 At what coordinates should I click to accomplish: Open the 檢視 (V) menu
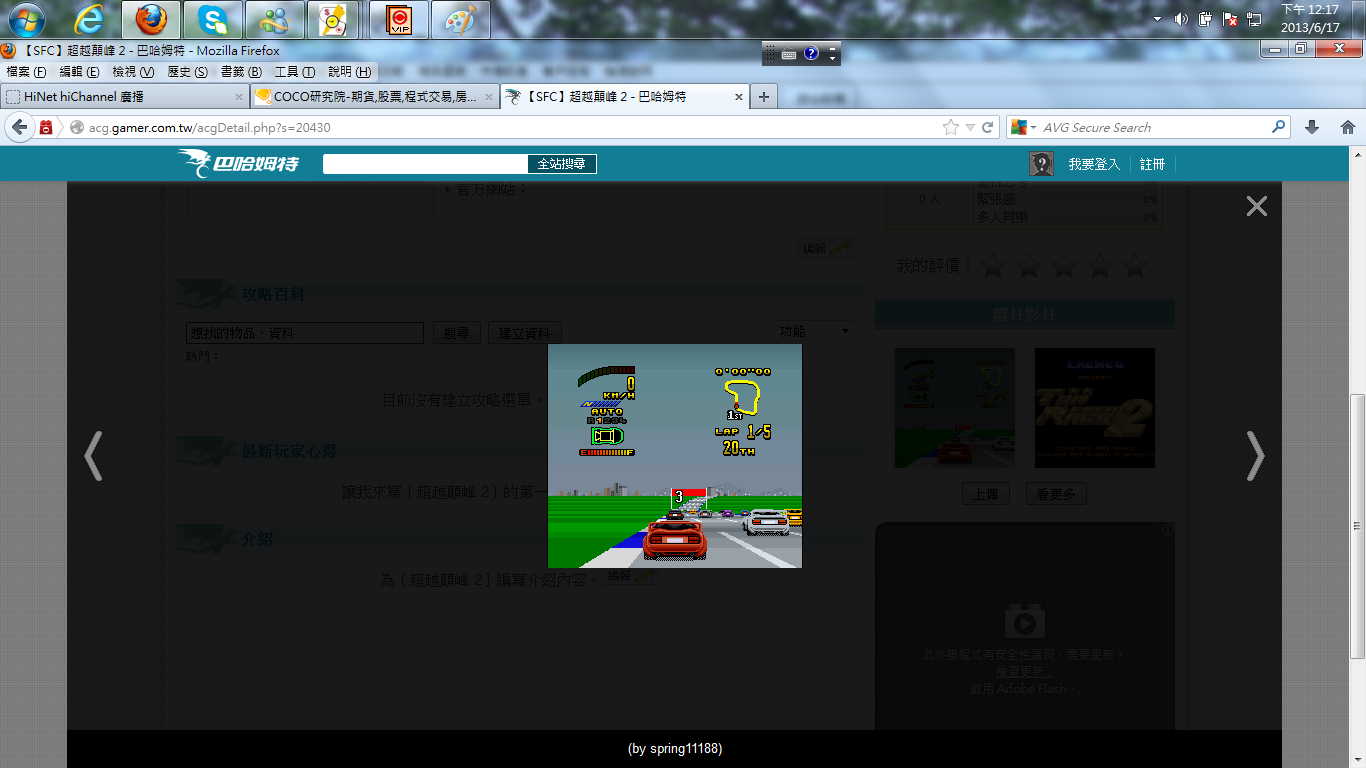coord(133,72)
